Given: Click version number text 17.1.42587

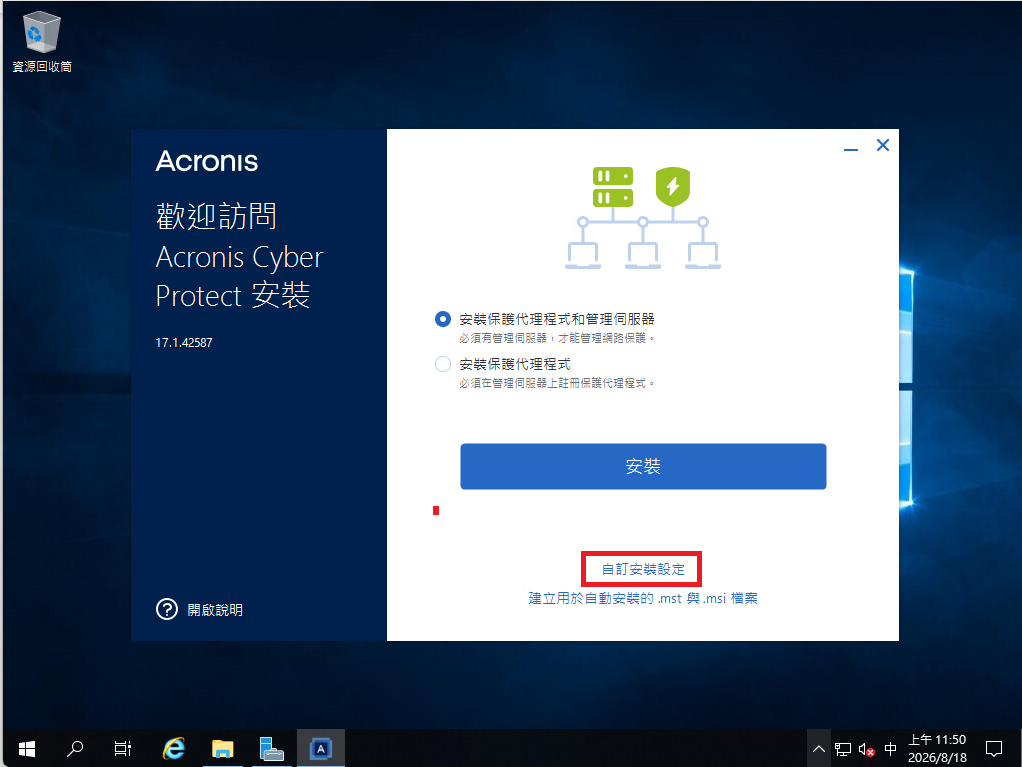Looking at the screenshot, I should point(184,343).
